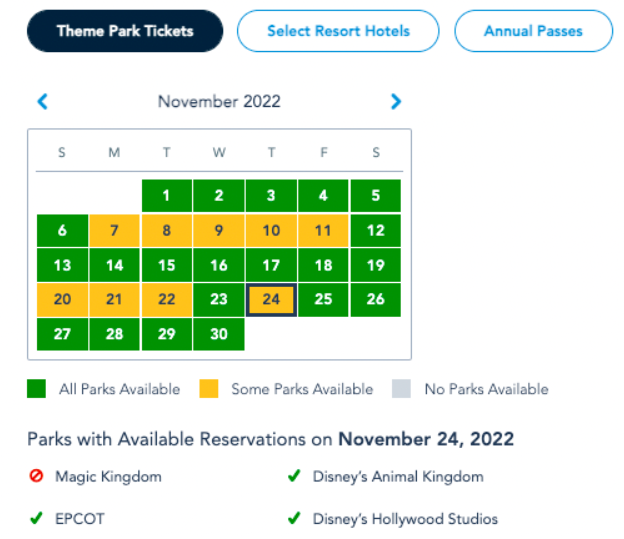Click the checkmark beside Disney's Animal Kingdom
This screenshot has height=539, width=624.
coord(294,477)
